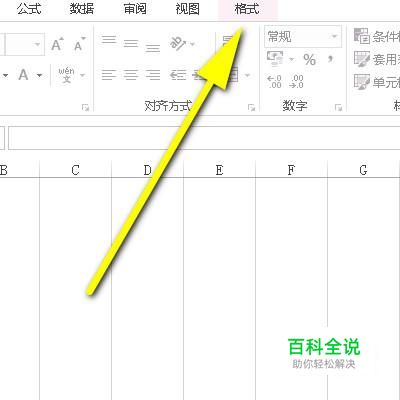Expand the phonetic guide dropdown arrow

tap(82, 75)
